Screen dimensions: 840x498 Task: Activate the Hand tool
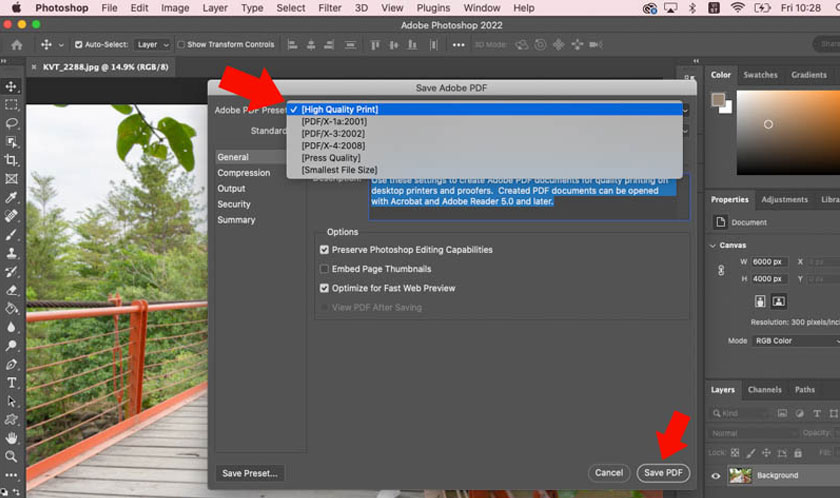click(11, 437)
